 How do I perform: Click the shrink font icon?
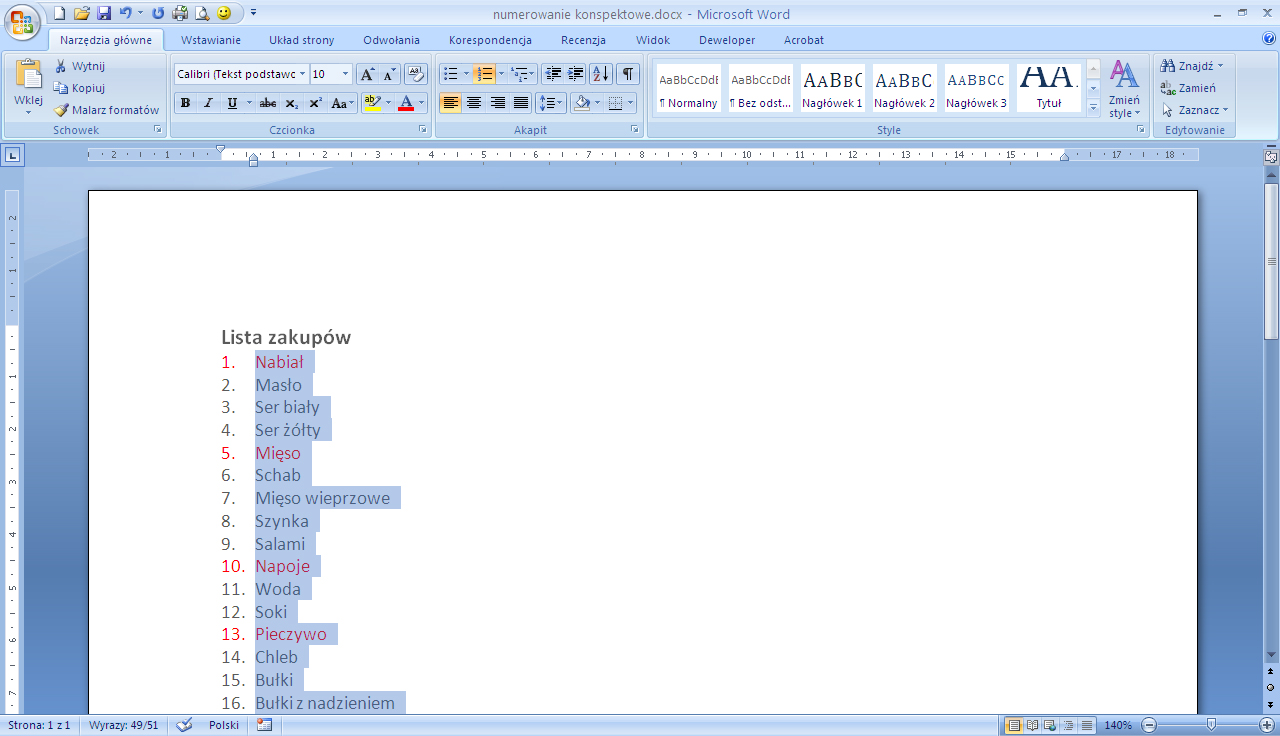(389, 74)
